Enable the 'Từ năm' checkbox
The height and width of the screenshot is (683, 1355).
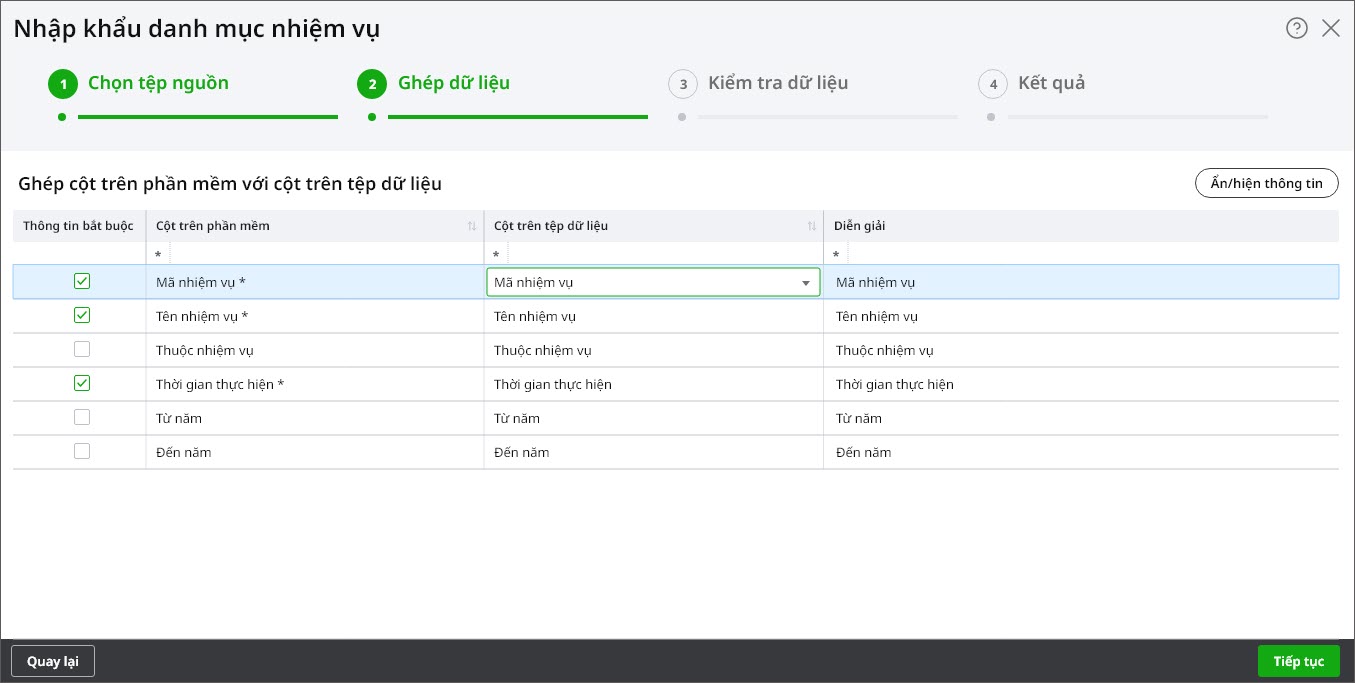click(82, 418)
